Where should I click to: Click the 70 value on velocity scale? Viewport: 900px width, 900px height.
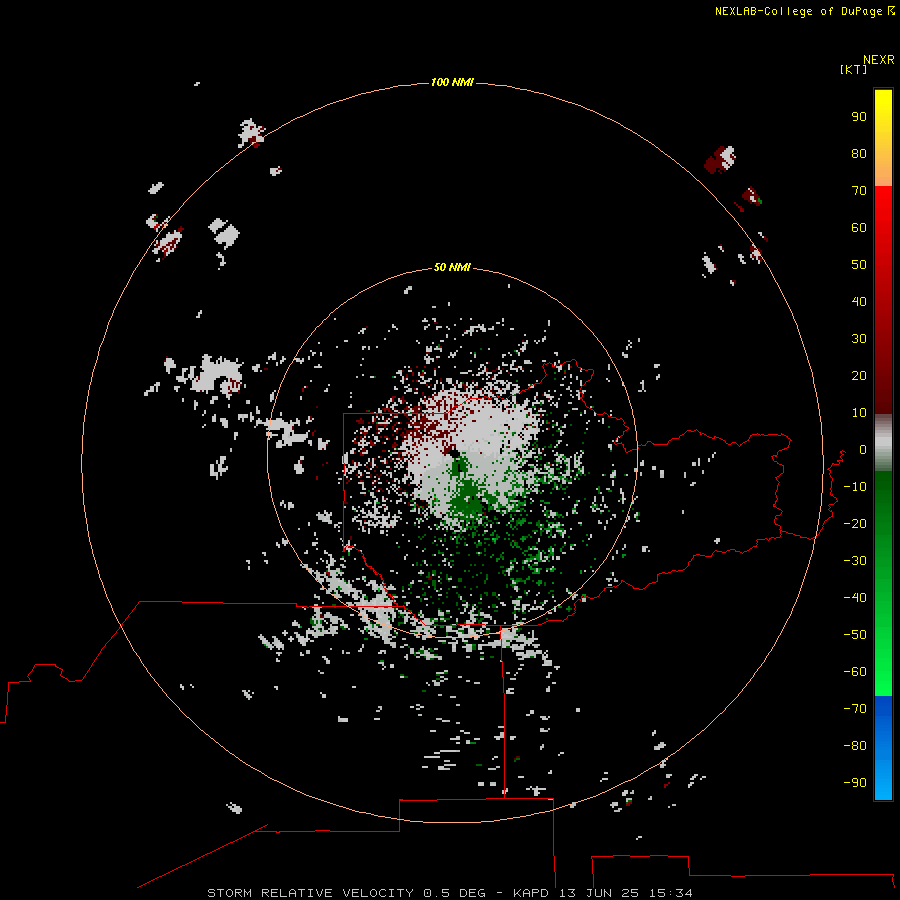coord(859,191)
